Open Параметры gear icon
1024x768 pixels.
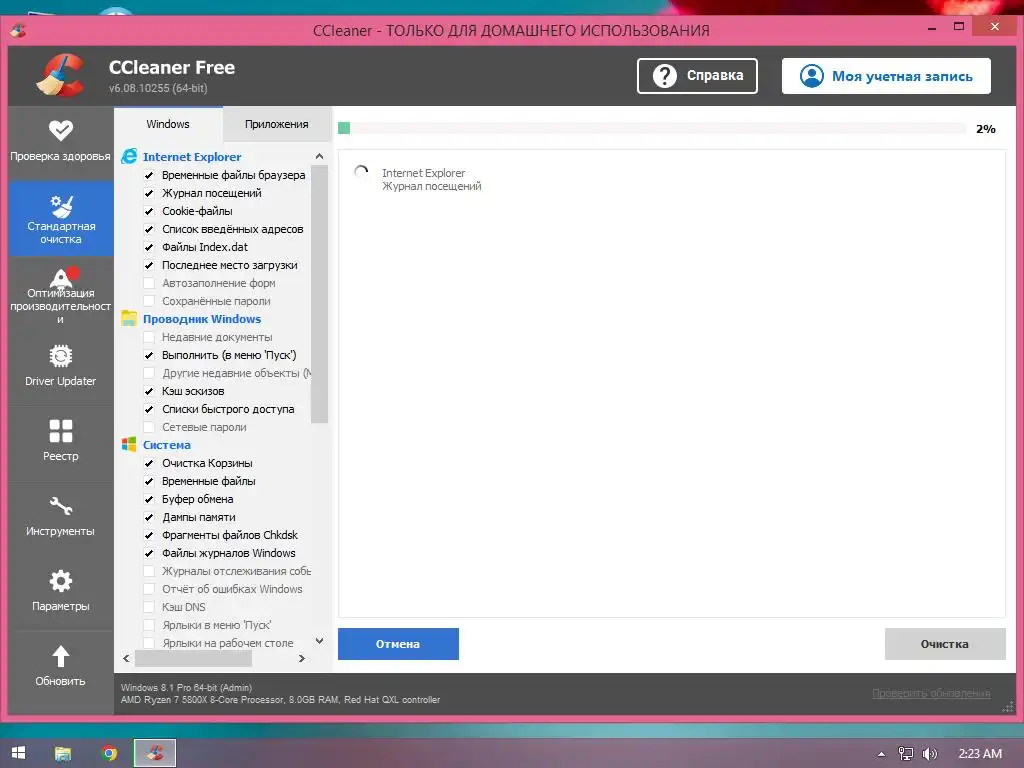(x=61, y=581)
